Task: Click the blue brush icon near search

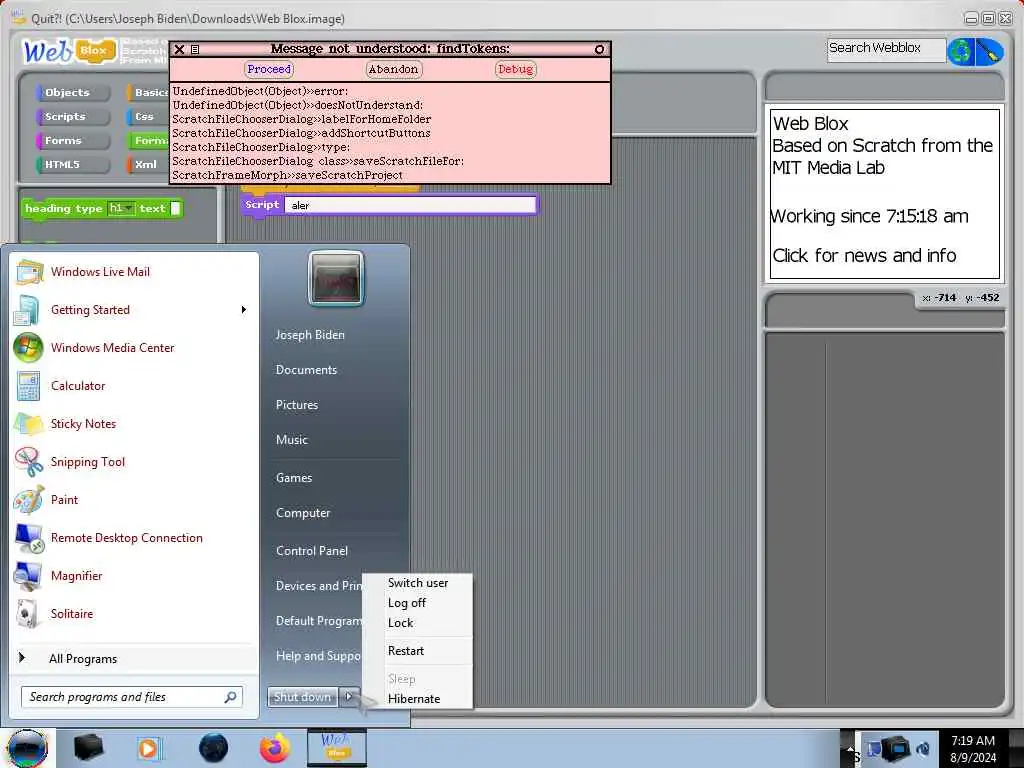Action: pos(989,52)
